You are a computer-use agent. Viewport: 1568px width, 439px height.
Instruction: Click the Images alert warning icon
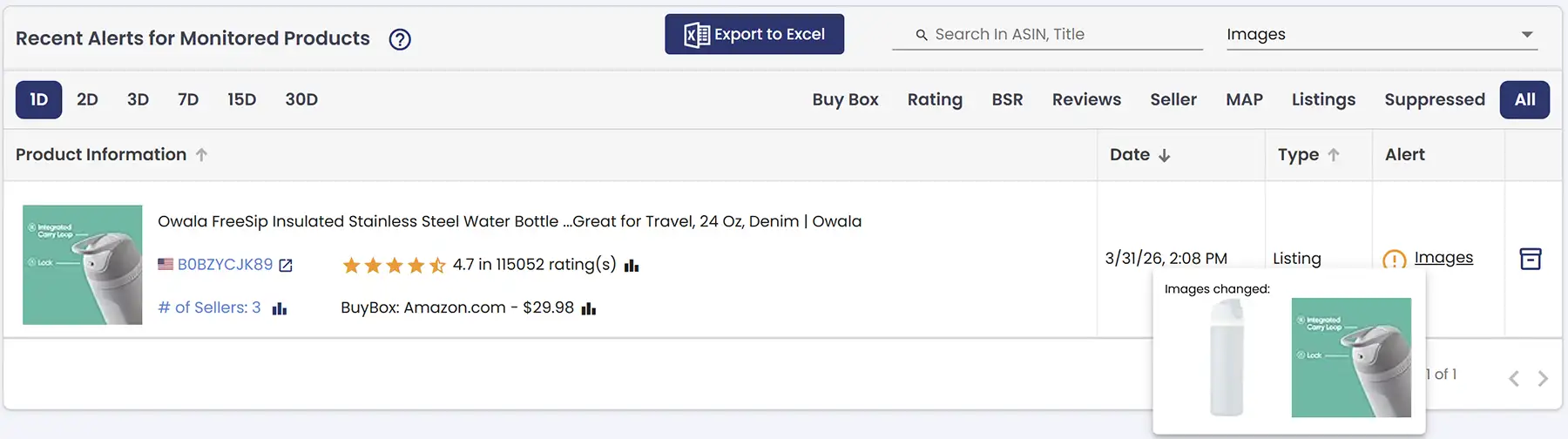pos(1394,260)
